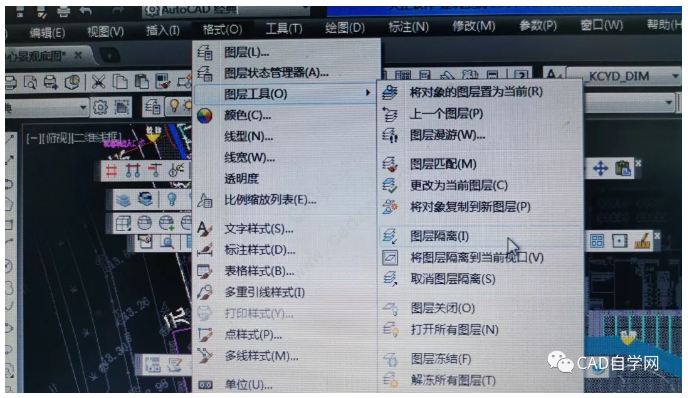Image resolution: width=688 pixels, height=398 pixels.
Task: Click the stacked layers floating toolbar icon
Action: pyautogui.click(x=123, y=200)
